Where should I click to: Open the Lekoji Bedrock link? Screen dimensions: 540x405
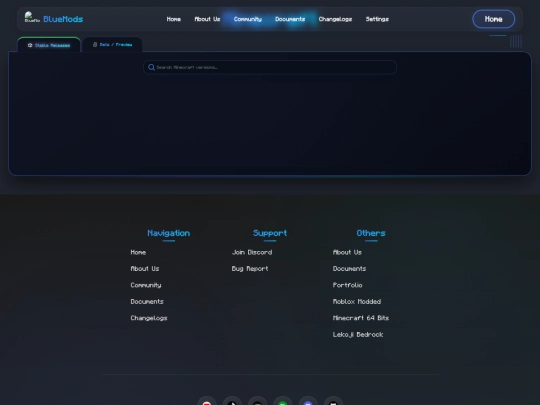[358, 335]
